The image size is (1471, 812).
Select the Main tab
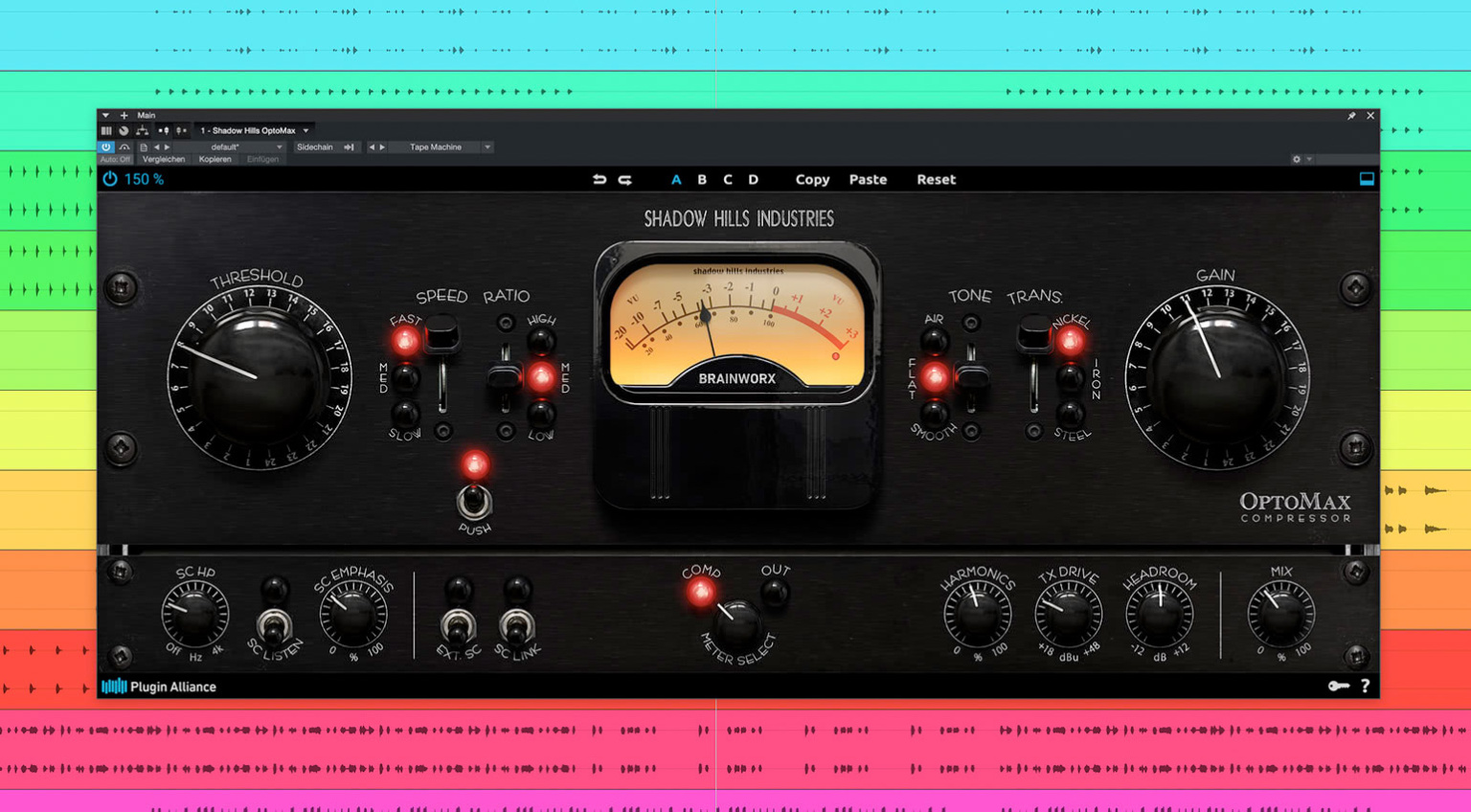147,115
